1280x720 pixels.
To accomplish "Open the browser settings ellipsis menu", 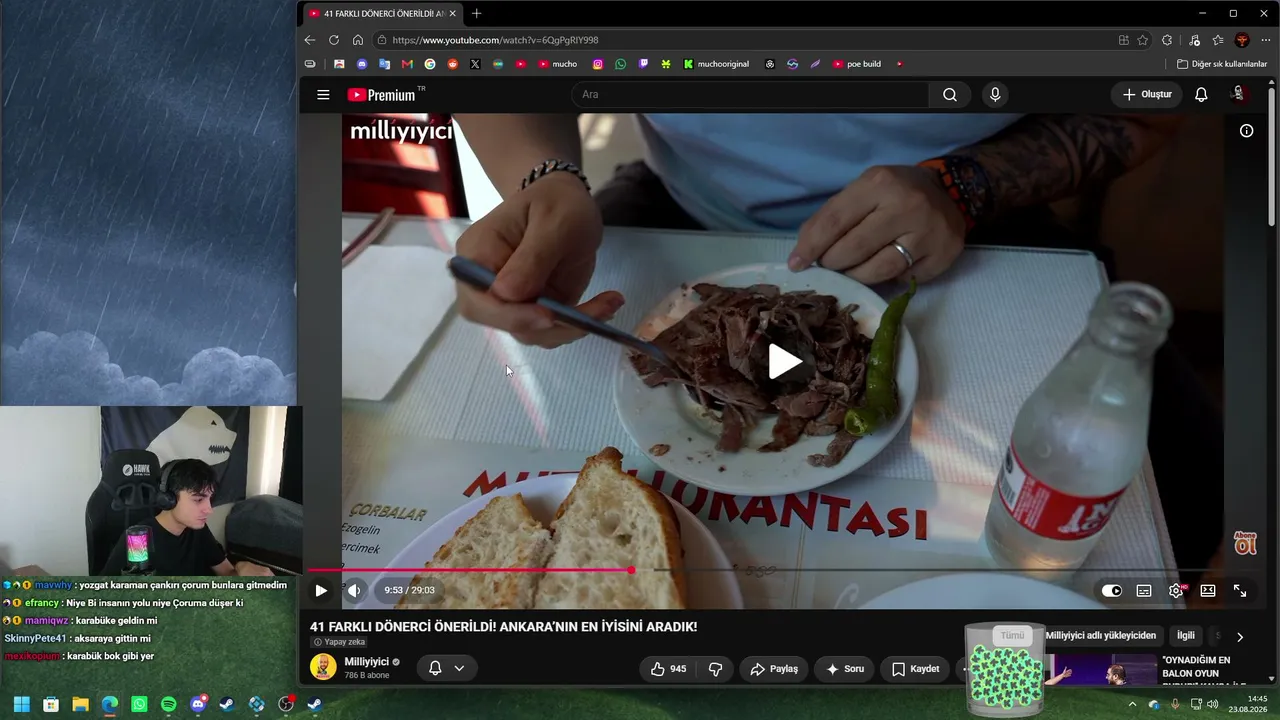I will tap(1267, 40).
